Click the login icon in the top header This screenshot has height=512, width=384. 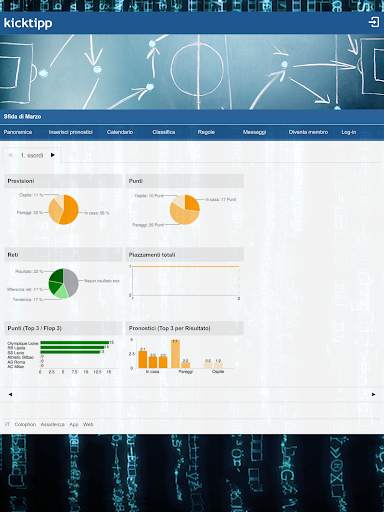tap(374, 22)
